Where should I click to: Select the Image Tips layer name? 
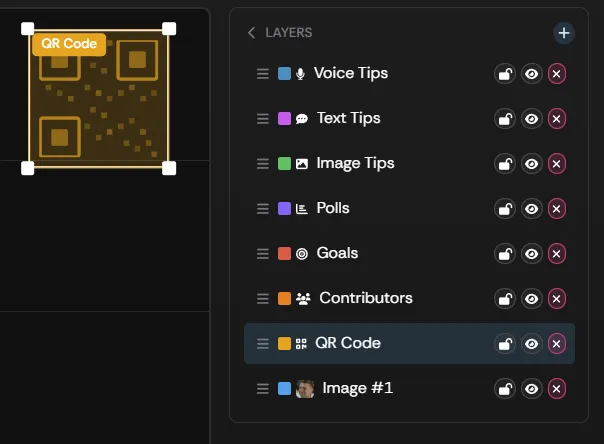coord(355,164)
